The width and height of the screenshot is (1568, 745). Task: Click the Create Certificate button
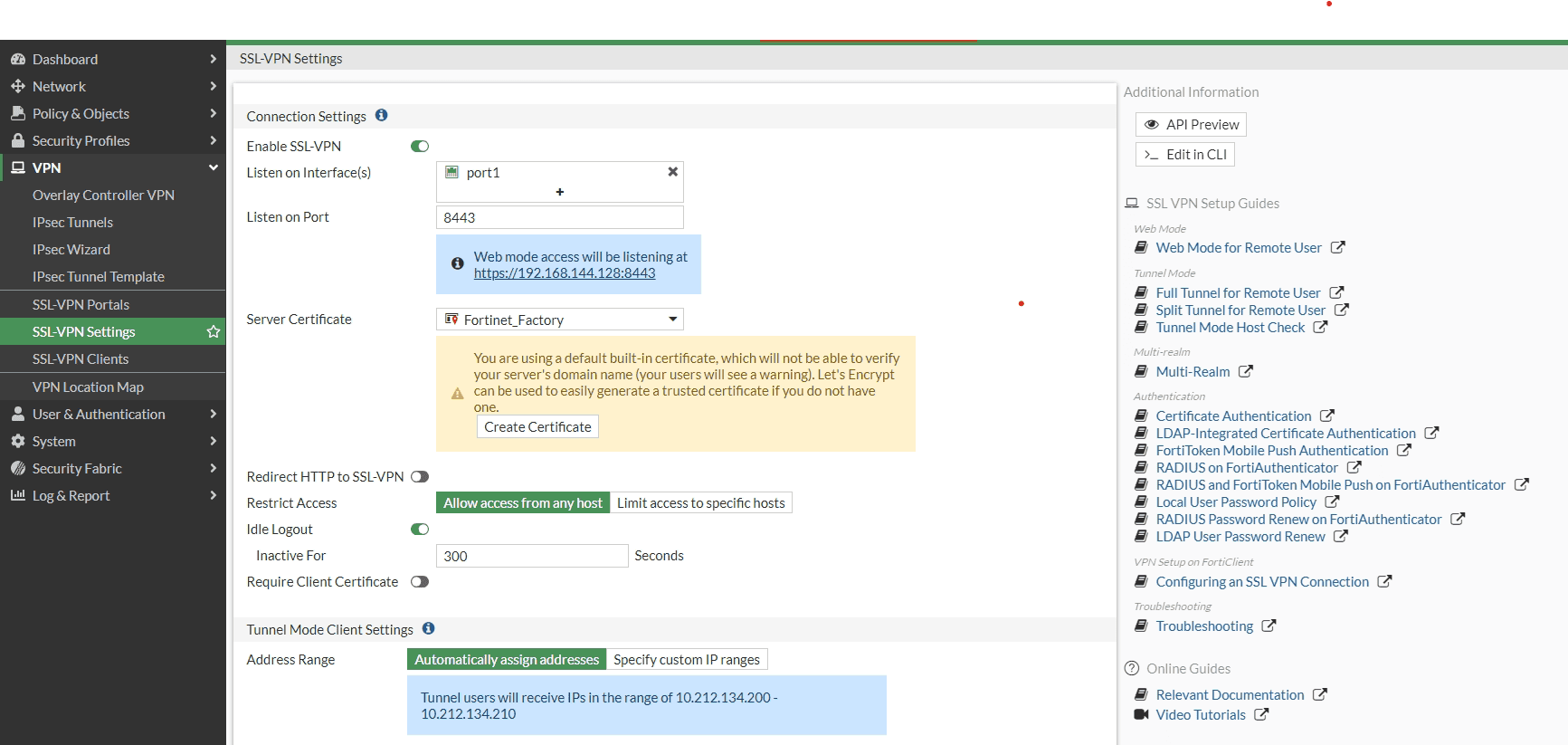click(x=537, y=426)
